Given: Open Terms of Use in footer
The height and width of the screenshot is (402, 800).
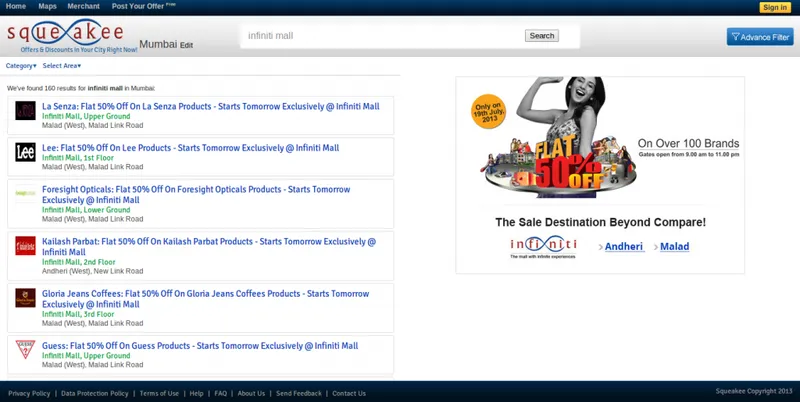Looking at the screenshot, I should tap(159, 393).
